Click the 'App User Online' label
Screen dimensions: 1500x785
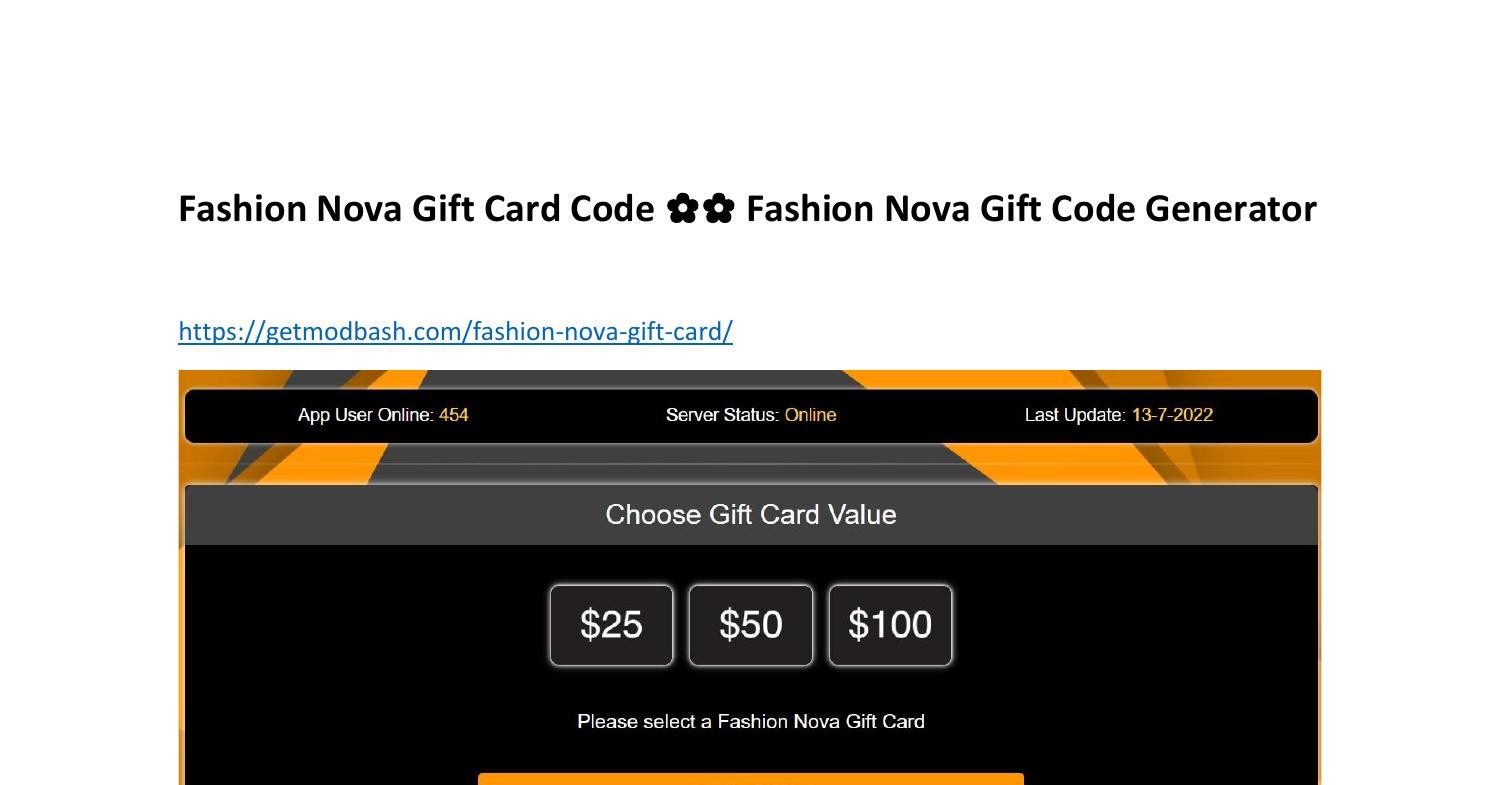tap(364, 415)
